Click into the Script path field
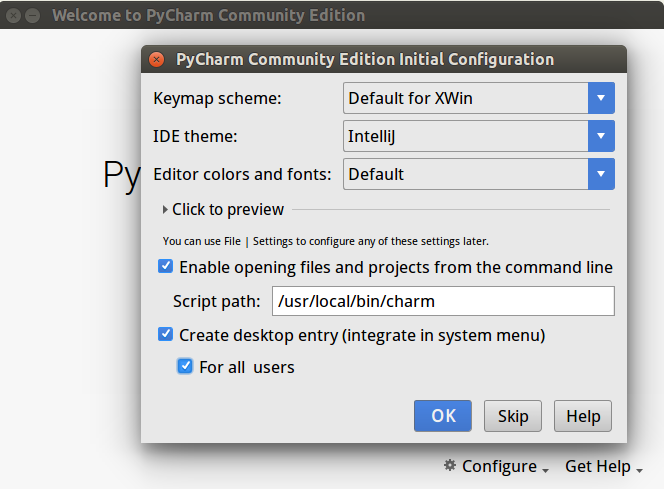 [443, 301]
